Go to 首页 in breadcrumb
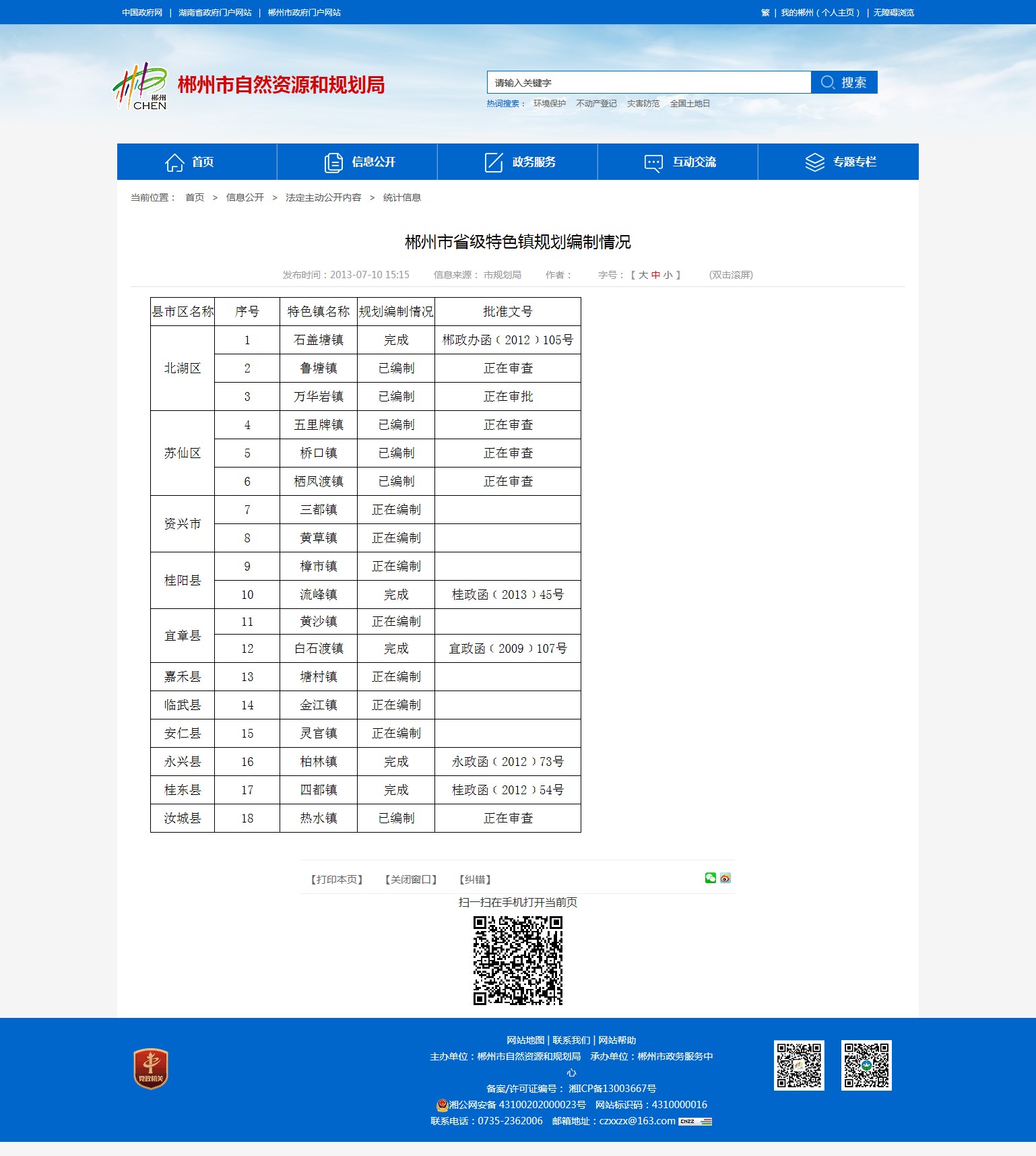 [195, 197]
